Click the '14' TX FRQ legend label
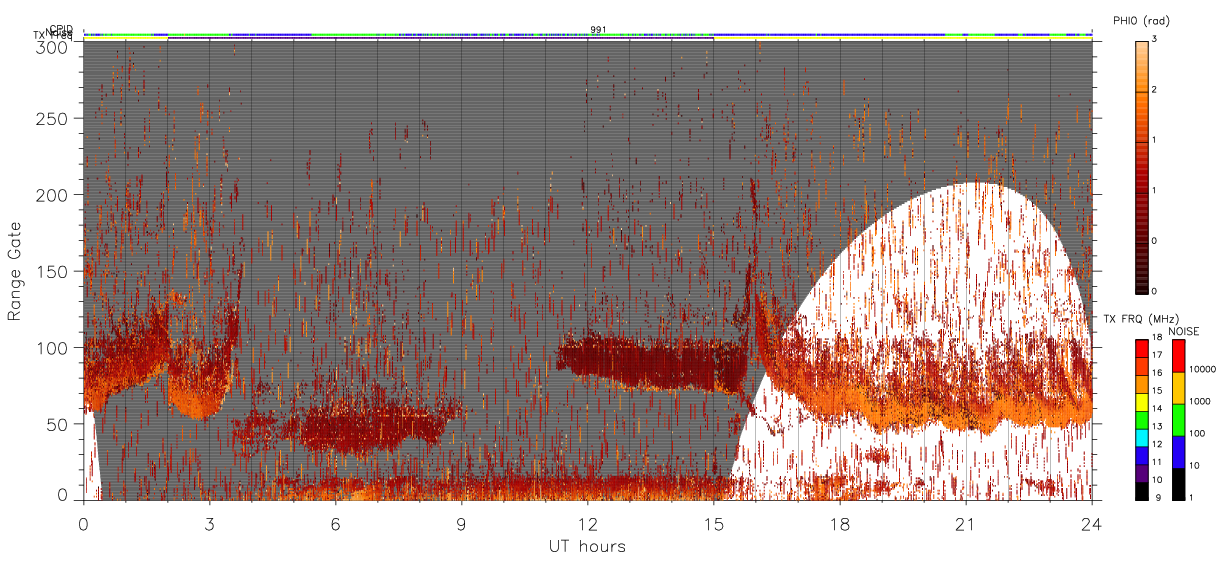 [1158, 408]
